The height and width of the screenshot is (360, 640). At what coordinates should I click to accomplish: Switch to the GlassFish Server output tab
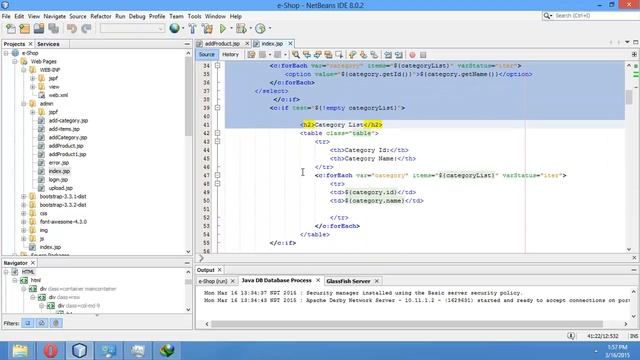point(348,281)
